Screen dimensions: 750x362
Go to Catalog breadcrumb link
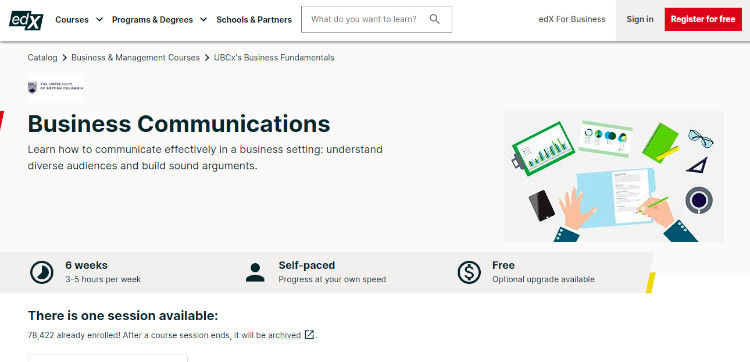[42, 58]
